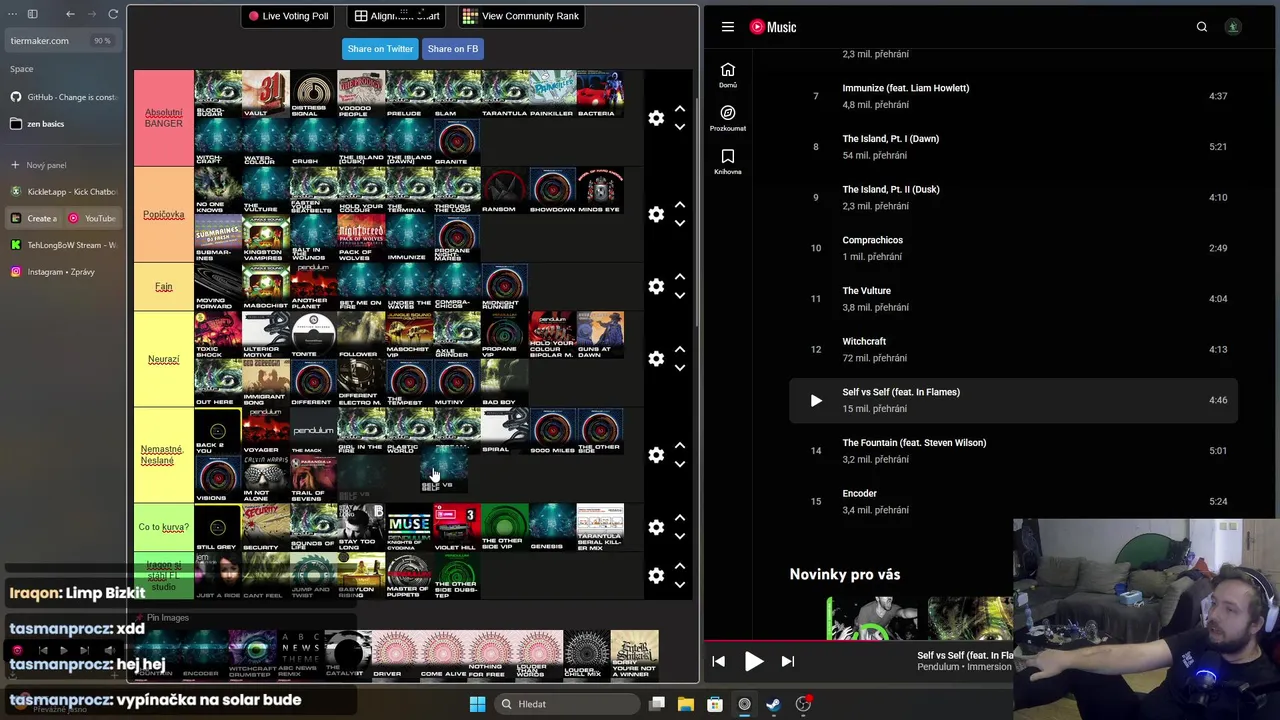Screen dimensions: 1280x720
Task: Open the Alignment Chart button
Action: pyautogui.click(x=397, y=16)
